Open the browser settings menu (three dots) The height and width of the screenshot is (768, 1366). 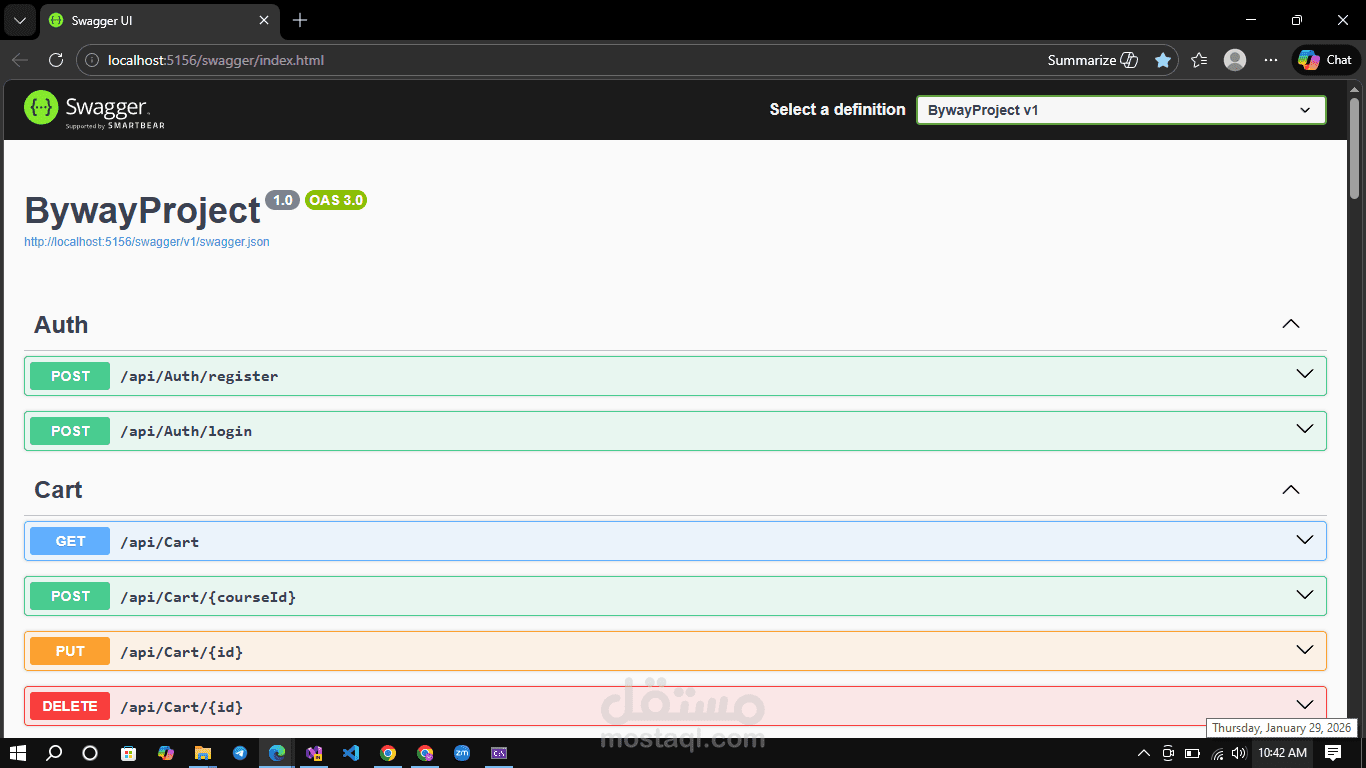[x=1270, y=60]
